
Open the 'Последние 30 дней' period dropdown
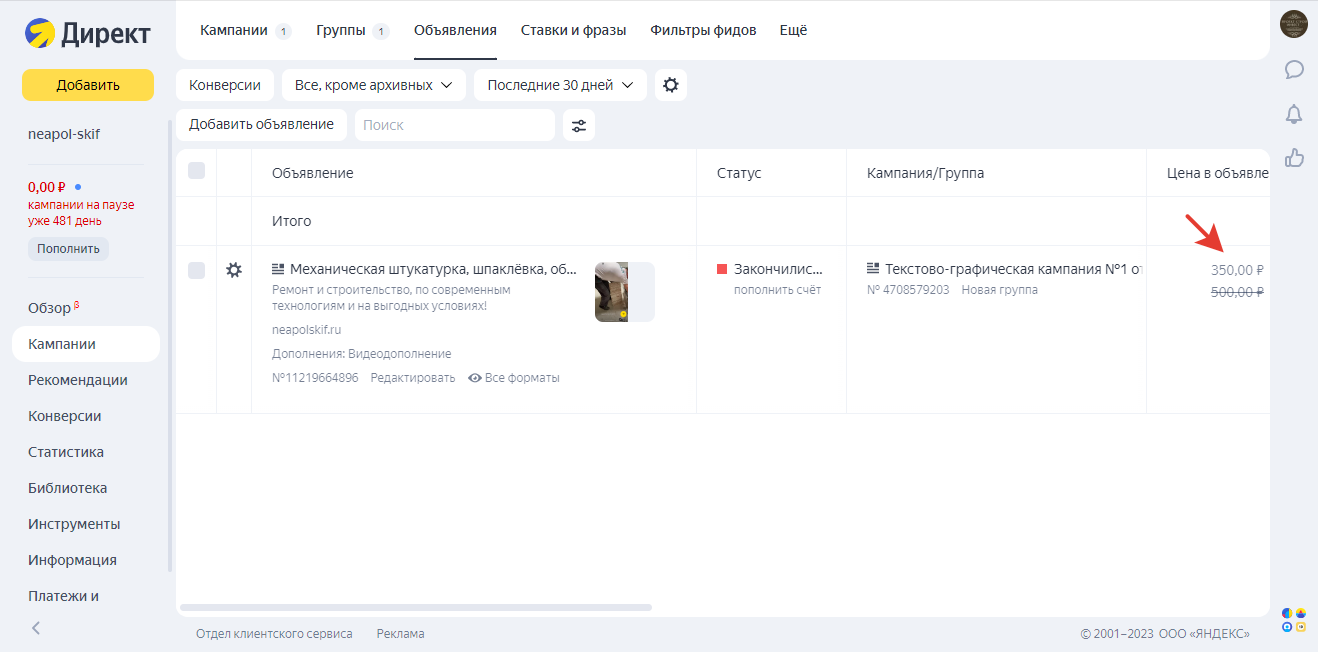(x=559, y=85)
